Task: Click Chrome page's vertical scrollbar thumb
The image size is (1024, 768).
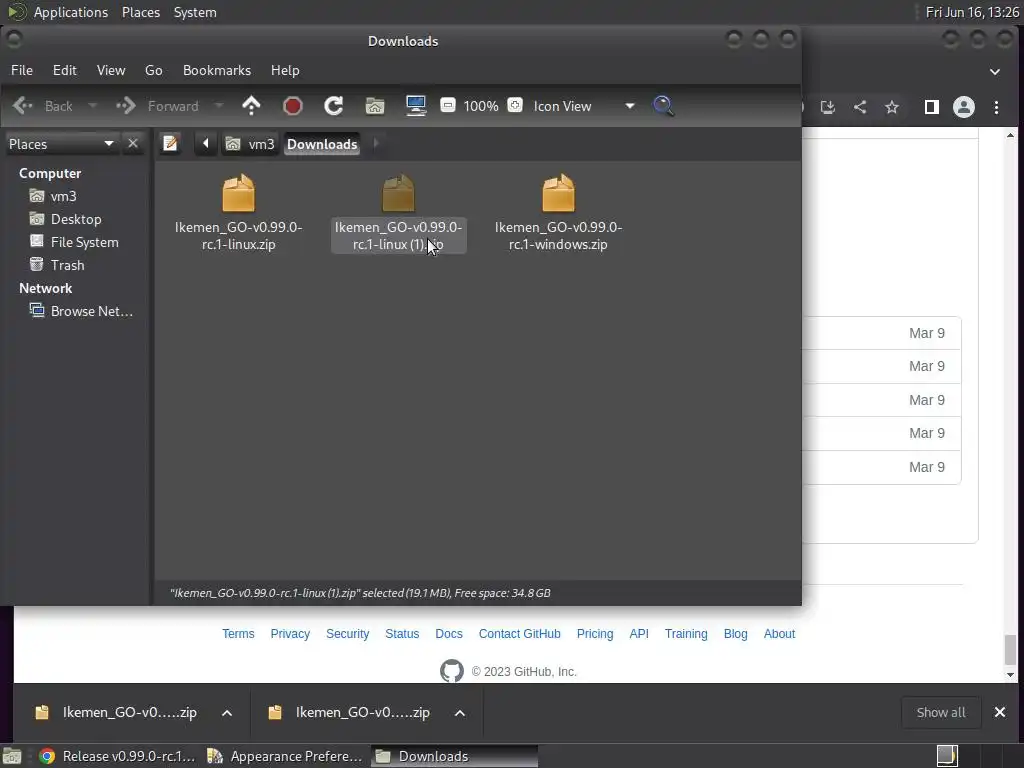Action: pyautogui.click(x=1010, y=649)
